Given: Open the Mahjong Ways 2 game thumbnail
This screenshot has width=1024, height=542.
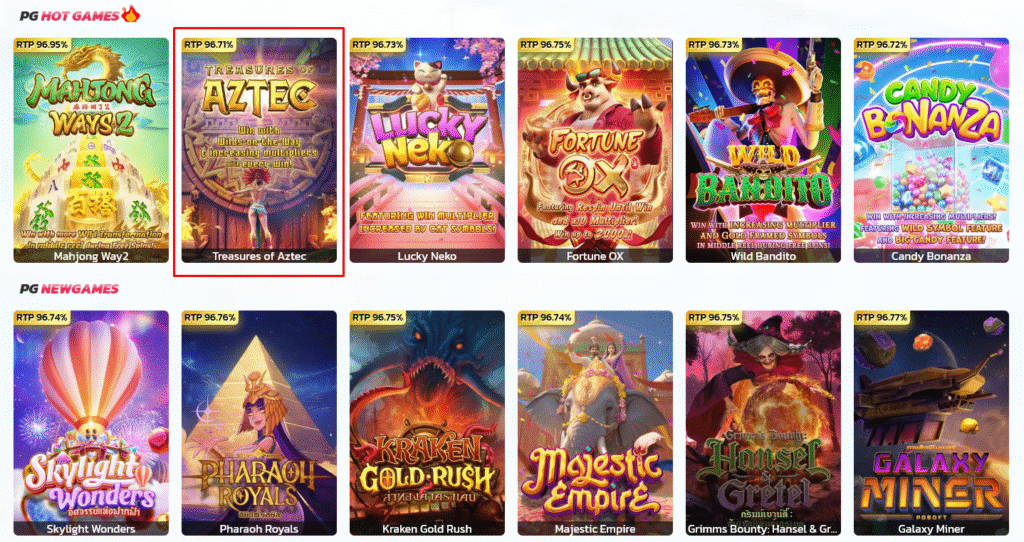Looking at the screenshot, I should click(91, 150).
